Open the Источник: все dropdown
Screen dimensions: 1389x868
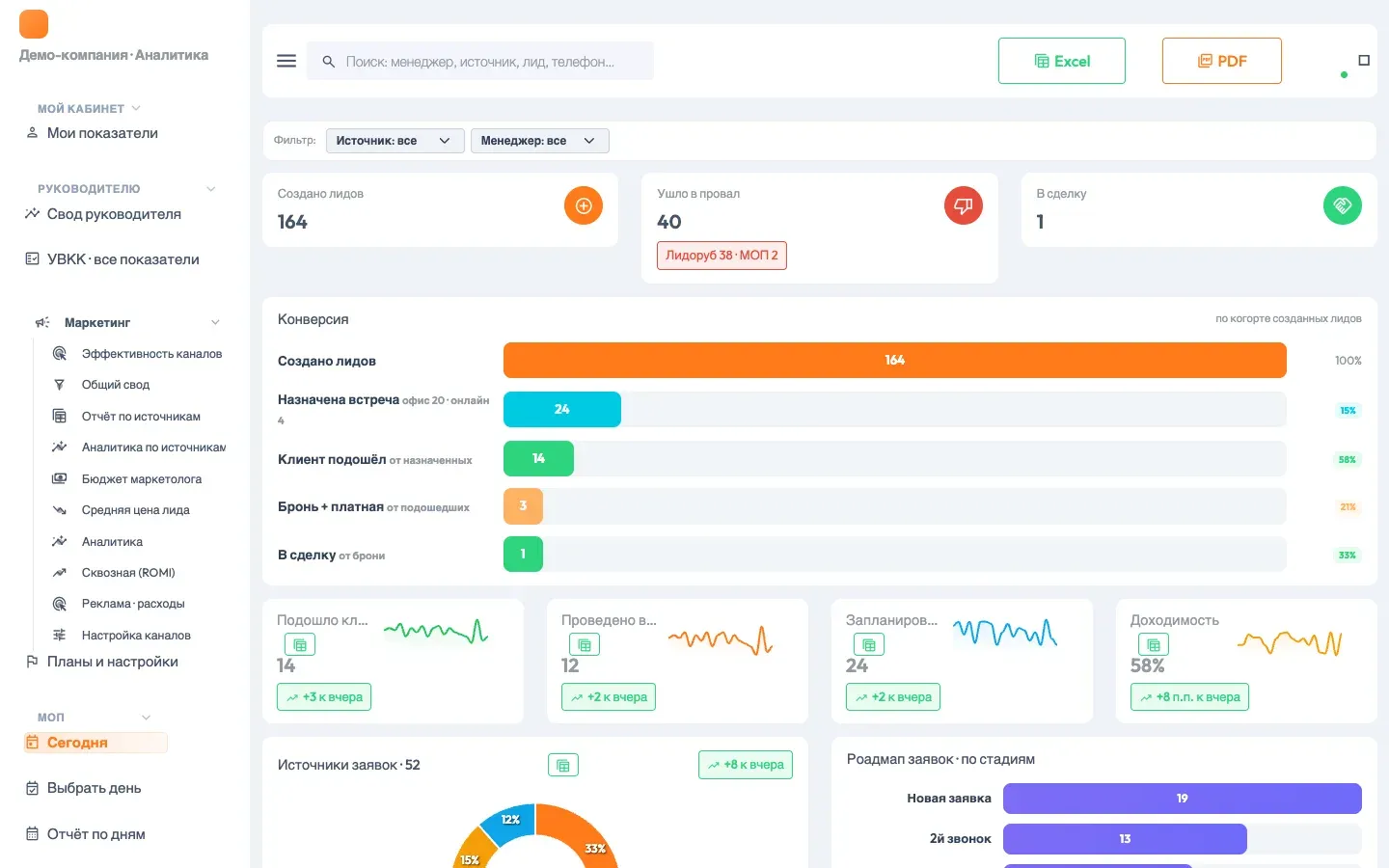click(x=395, y=141)
